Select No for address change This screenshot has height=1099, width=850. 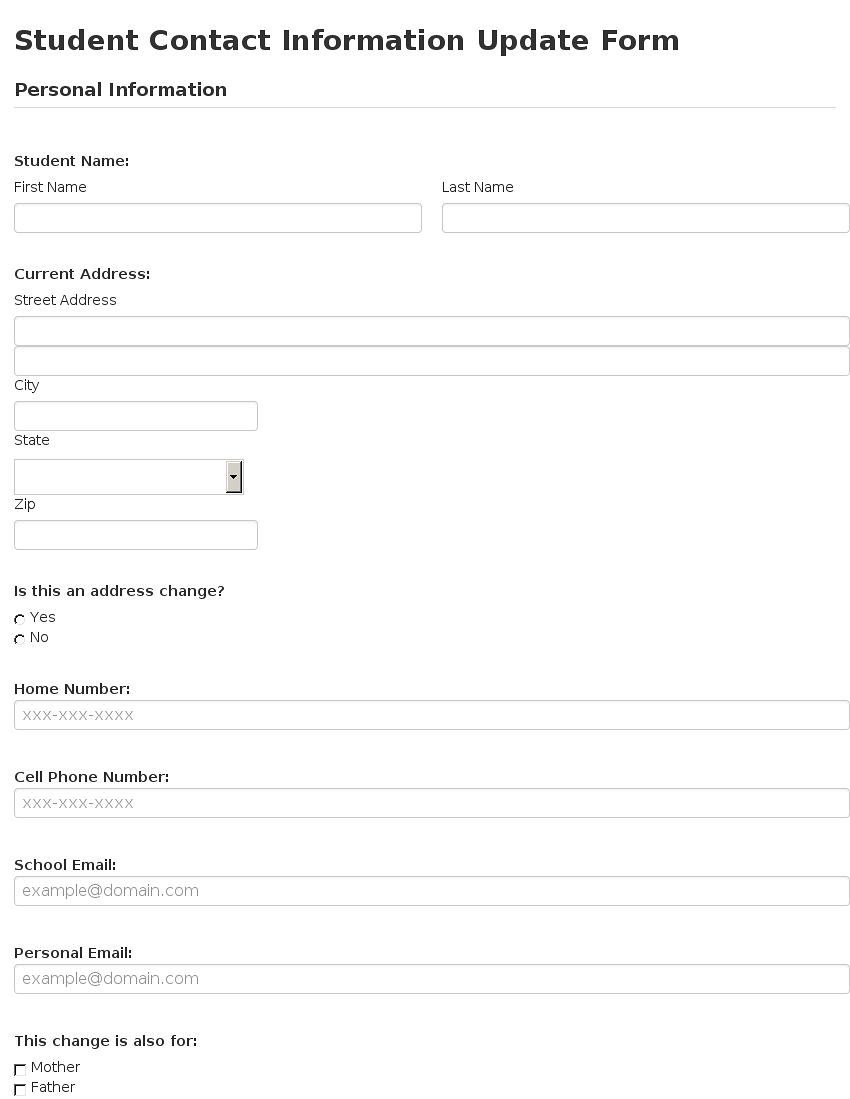click(x=20, y=639)
